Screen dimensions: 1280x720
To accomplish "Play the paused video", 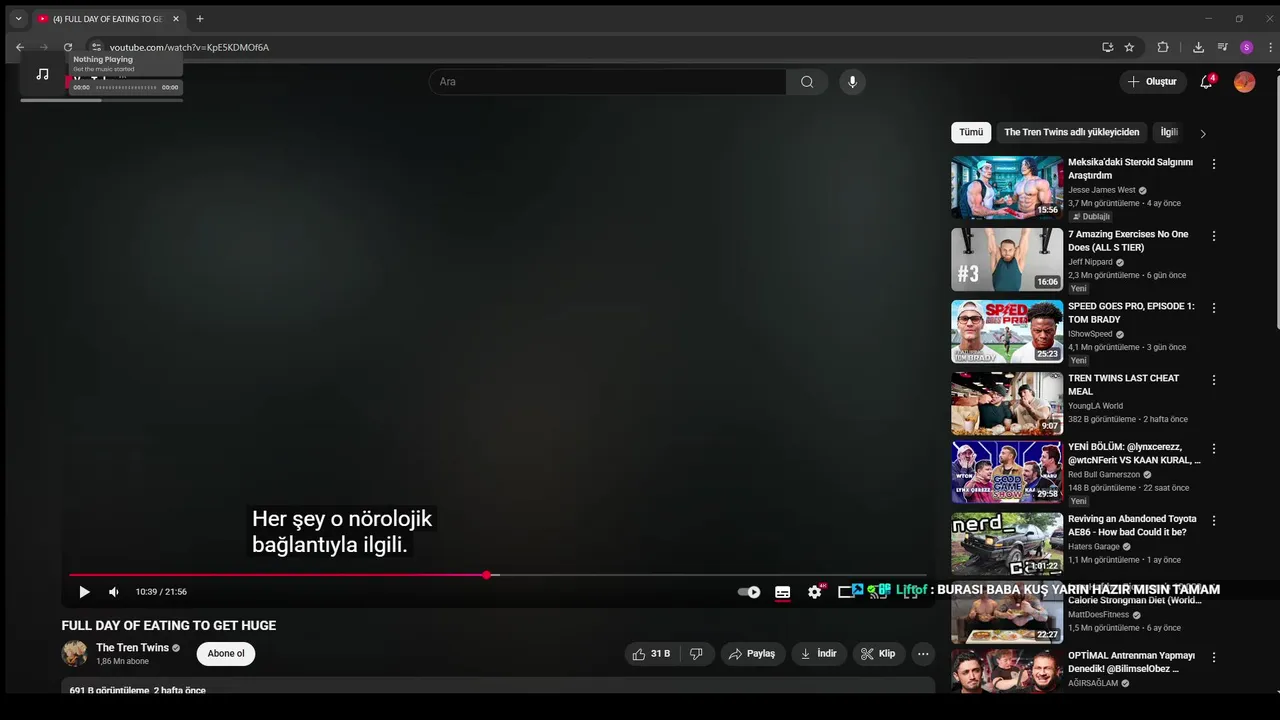I will [x=84, y=592].
